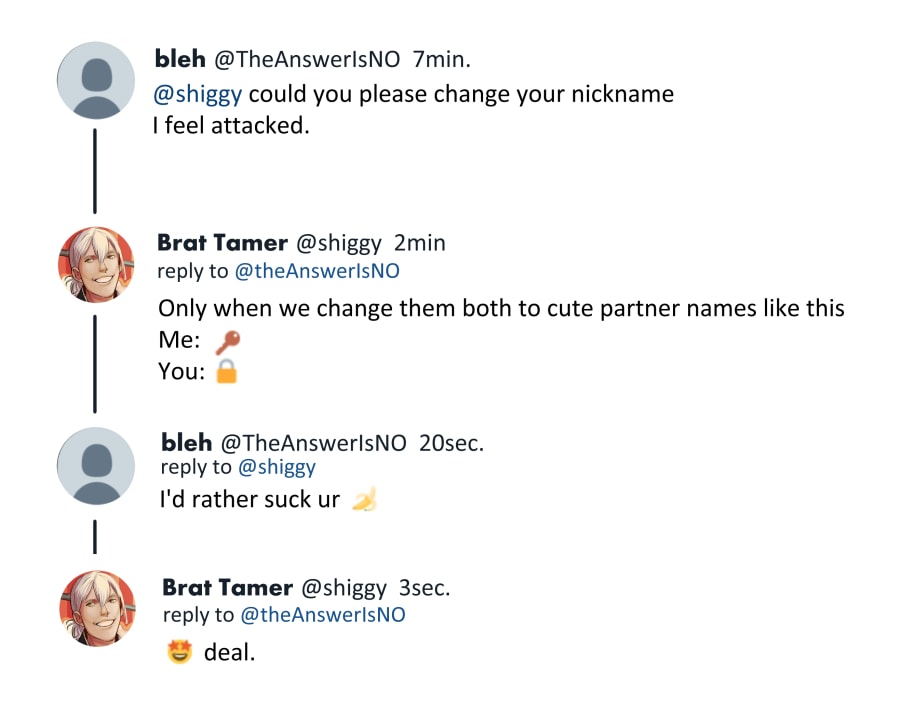Open @theAnswerIsNO link in the 2min reply

coord(316,271)
